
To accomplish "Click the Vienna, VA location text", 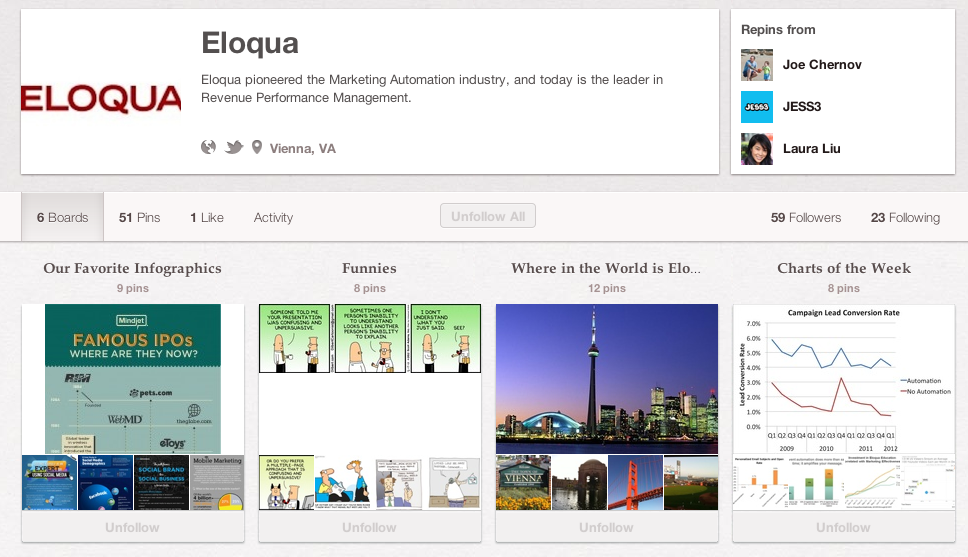I will tap(302, 148).
